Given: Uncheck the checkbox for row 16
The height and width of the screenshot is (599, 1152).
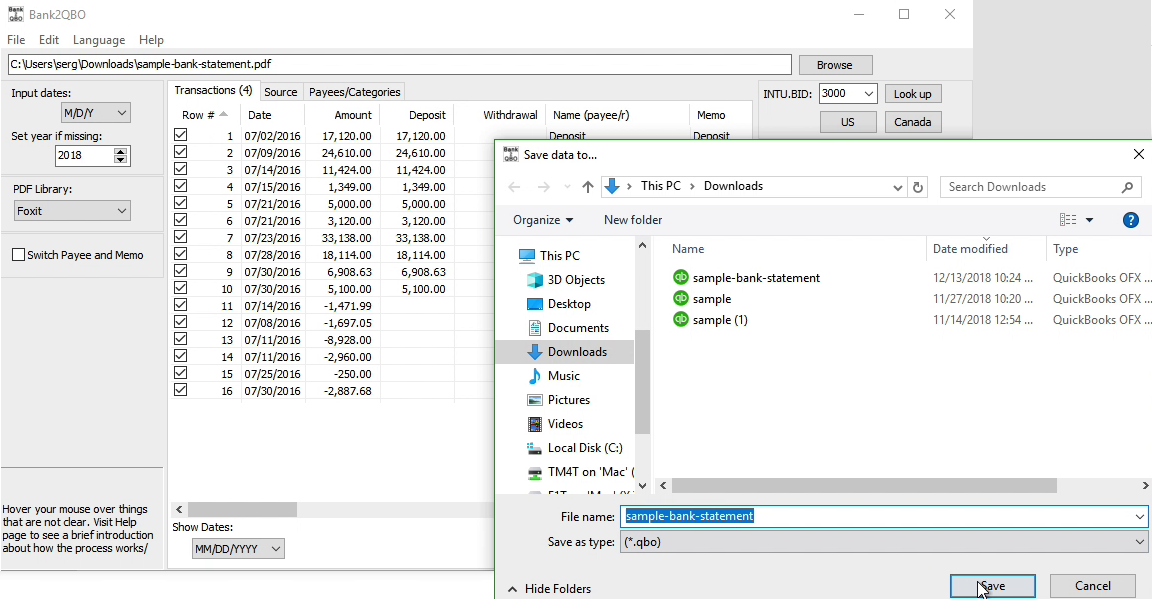Looking at the screenshot, I should coord(180,390).
